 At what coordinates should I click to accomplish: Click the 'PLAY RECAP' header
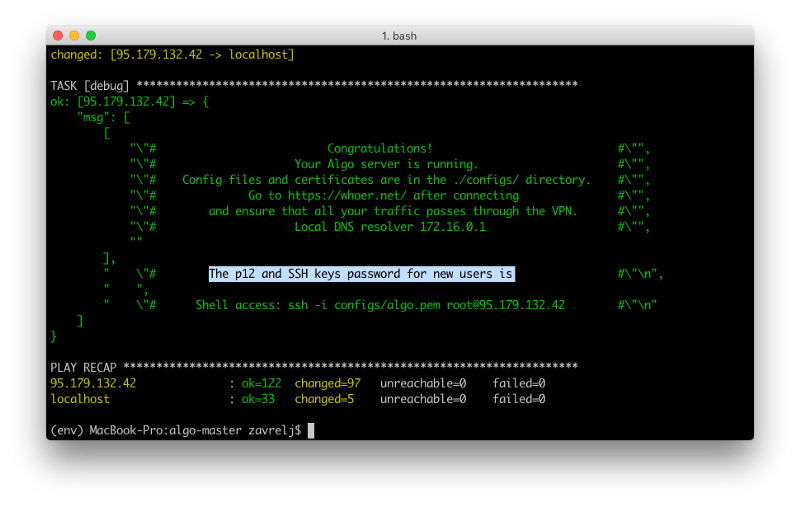(x=83, y=368)
